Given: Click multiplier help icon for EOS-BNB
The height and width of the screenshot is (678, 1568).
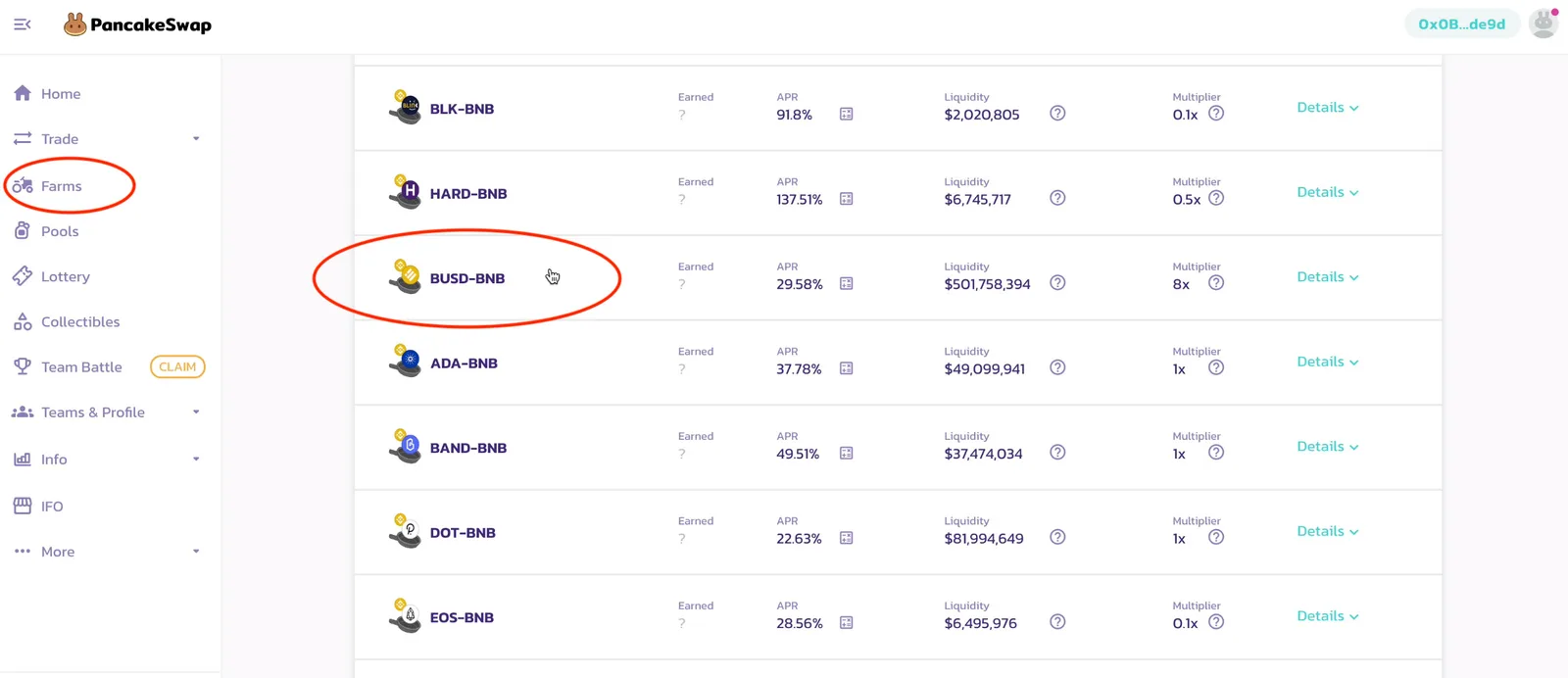Looking at the screenshot, I should tap(1216, 622).
